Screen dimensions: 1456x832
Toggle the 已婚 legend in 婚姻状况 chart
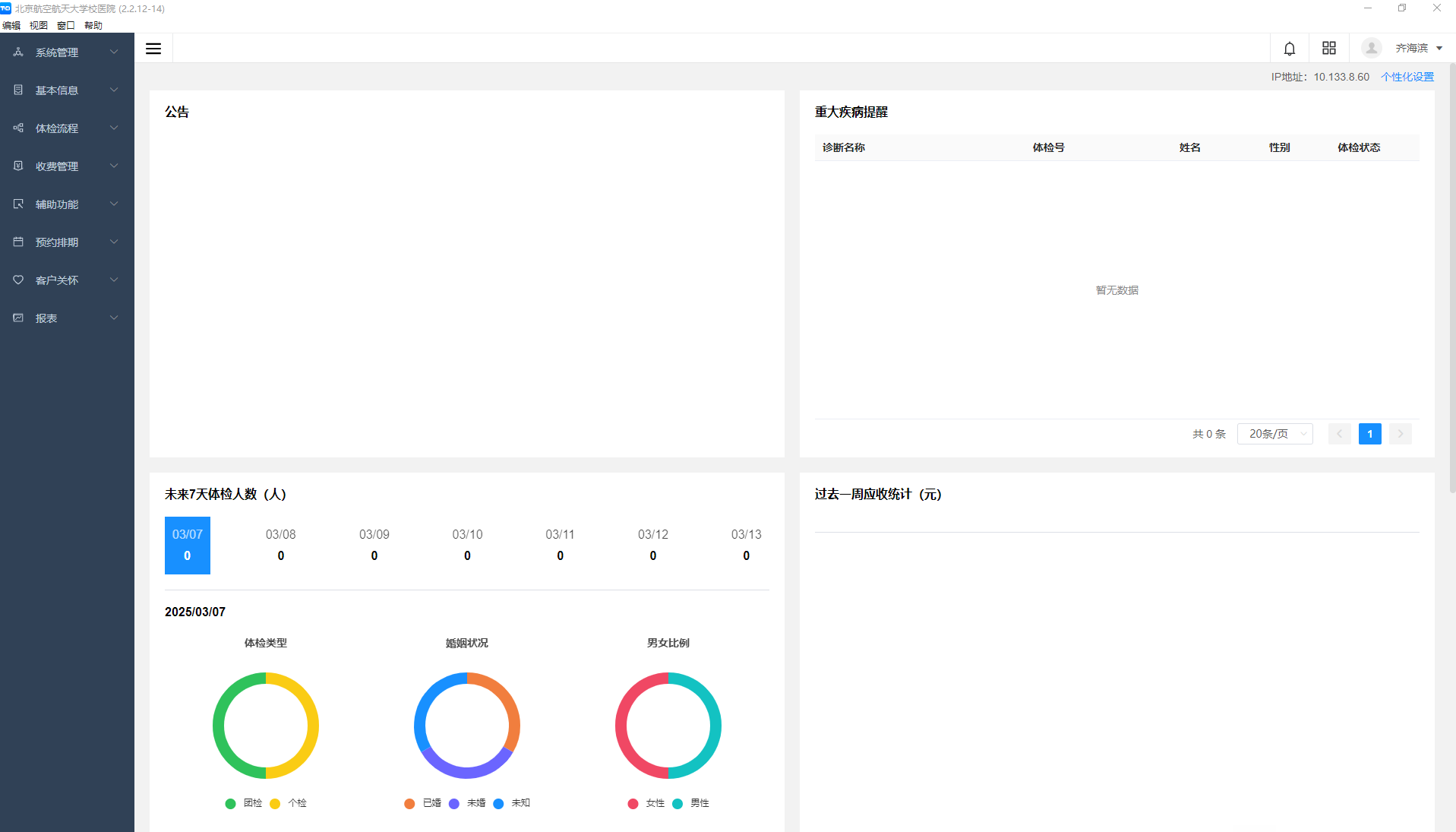[x=422, y=803]
